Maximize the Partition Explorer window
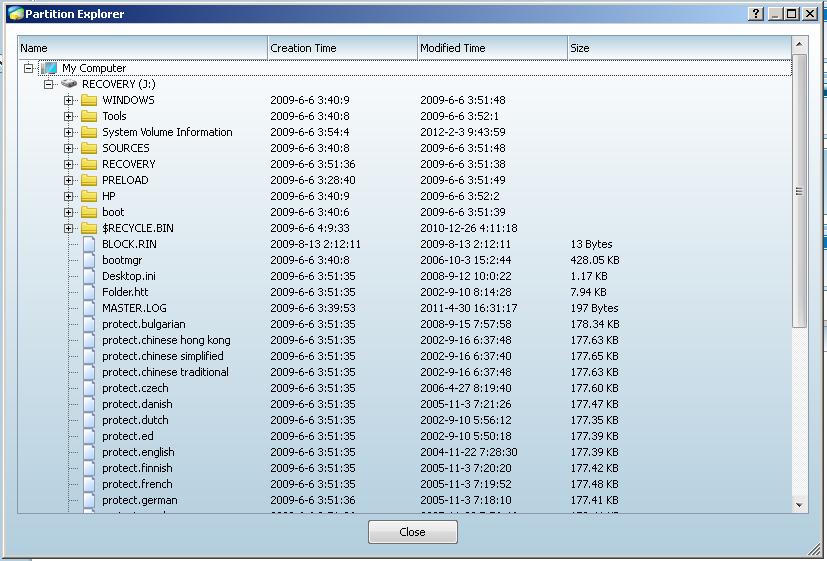827x561 pixels. pyautogui.click(x=792, y=14)
